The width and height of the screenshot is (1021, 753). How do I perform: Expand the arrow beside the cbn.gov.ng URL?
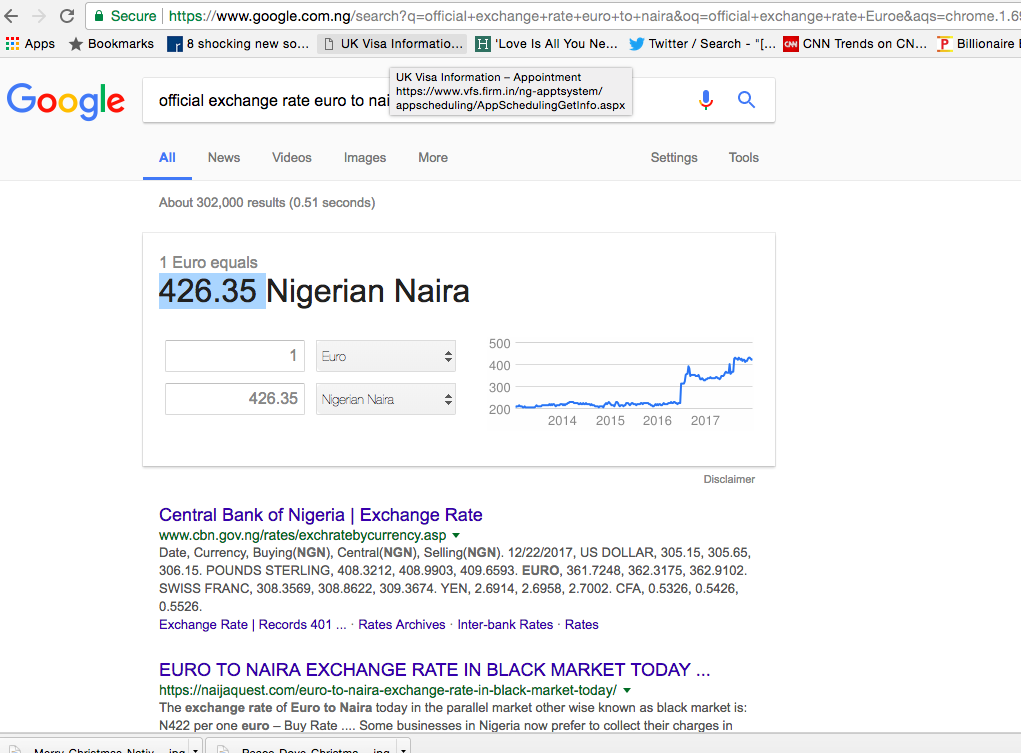(x=456, y=535)
